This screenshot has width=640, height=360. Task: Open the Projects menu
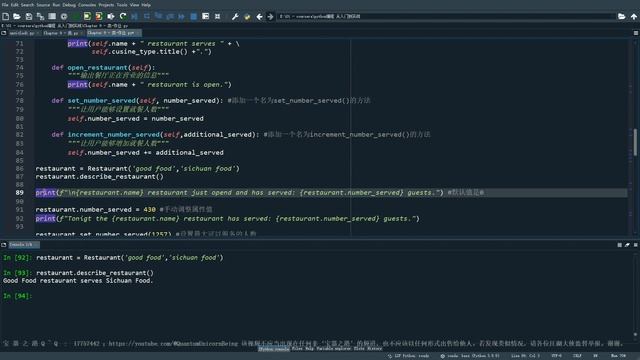(x=106, y=5)
